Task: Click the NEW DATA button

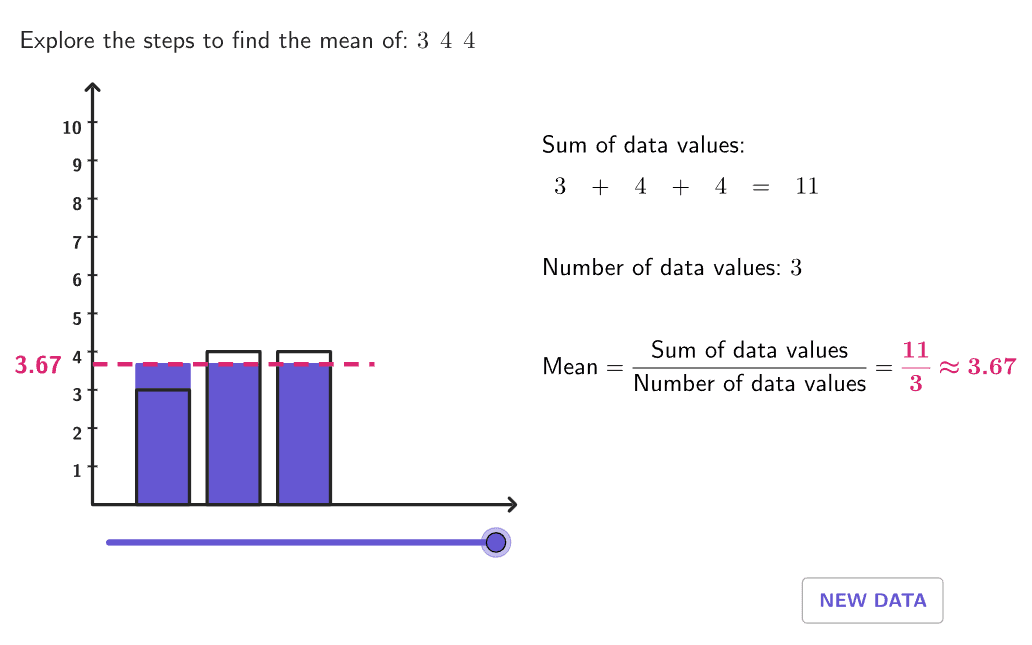Action: pos(872,601)
